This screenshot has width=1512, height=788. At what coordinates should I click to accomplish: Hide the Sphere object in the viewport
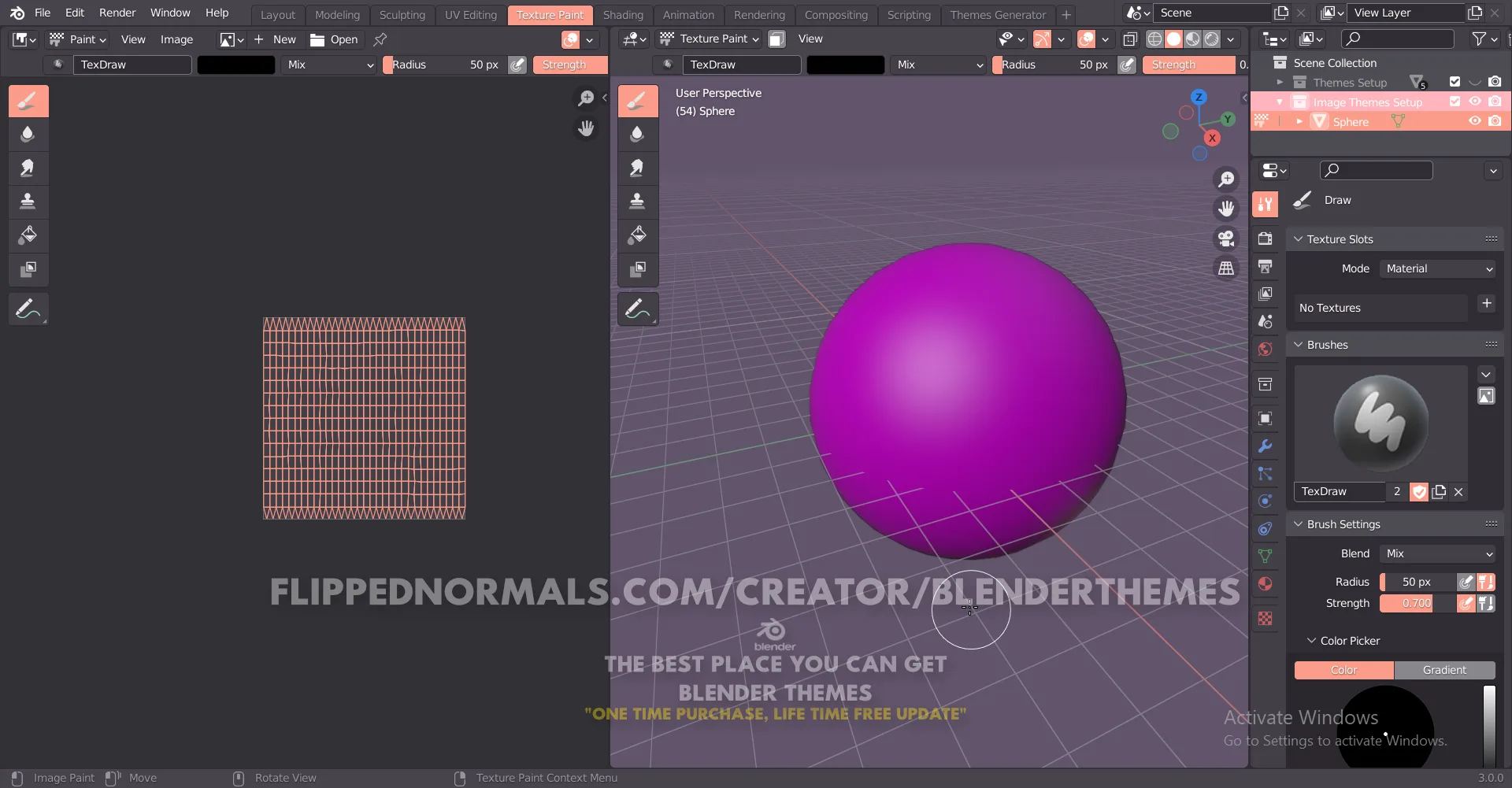(x=1475, y=121)
